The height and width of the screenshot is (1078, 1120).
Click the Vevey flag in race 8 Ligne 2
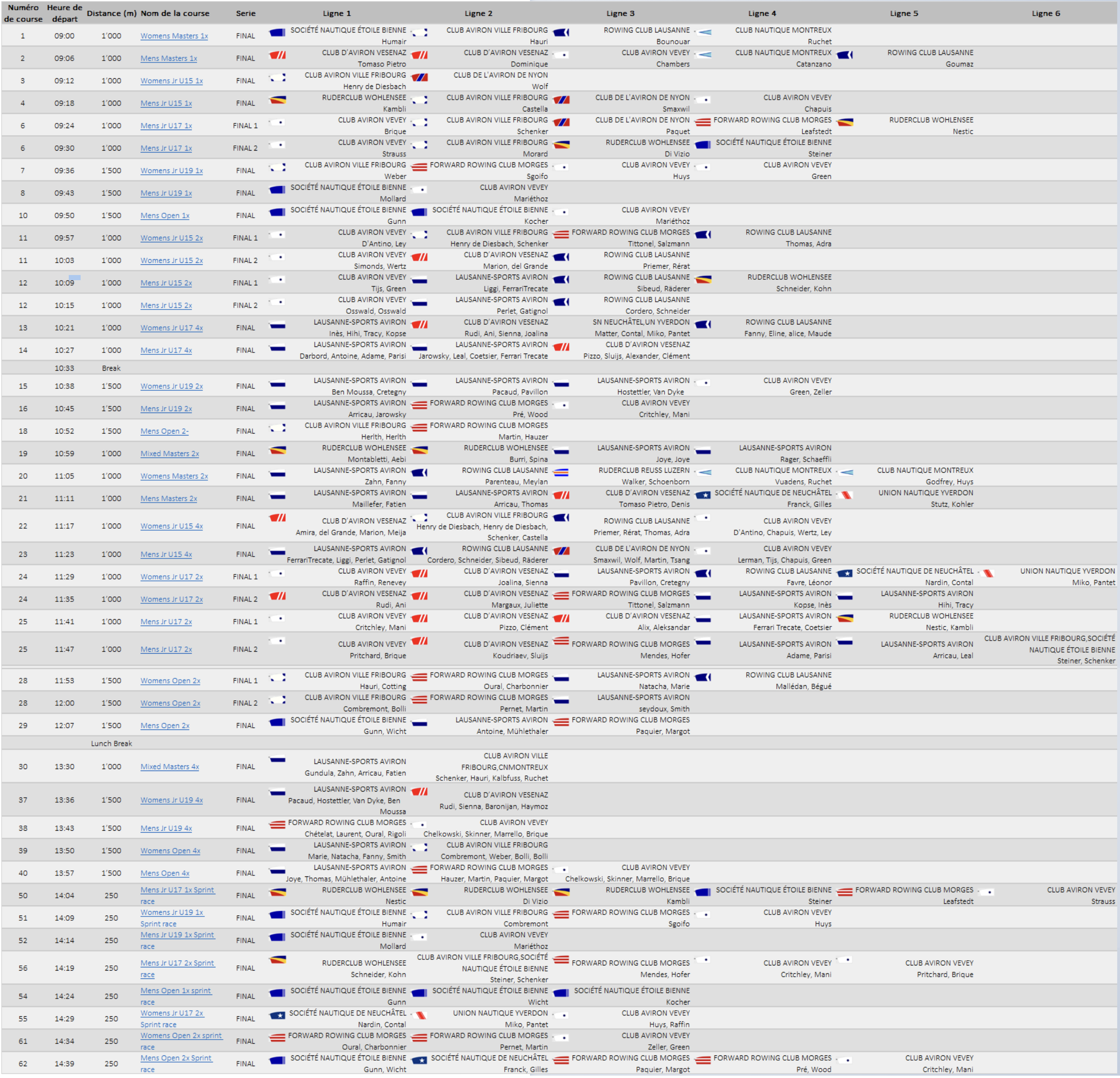tap(419, 190)
